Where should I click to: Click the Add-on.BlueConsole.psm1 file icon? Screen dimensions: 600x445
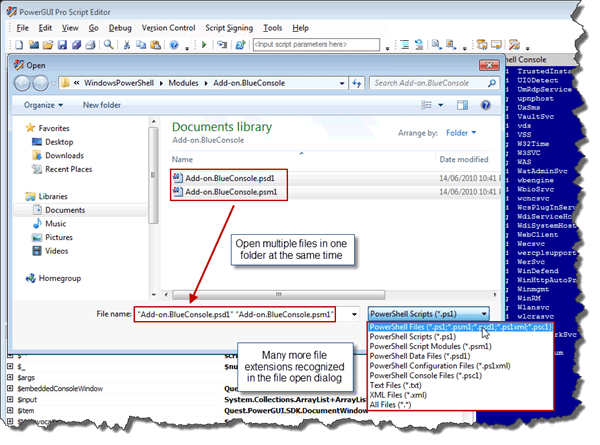tap(178, 190)
